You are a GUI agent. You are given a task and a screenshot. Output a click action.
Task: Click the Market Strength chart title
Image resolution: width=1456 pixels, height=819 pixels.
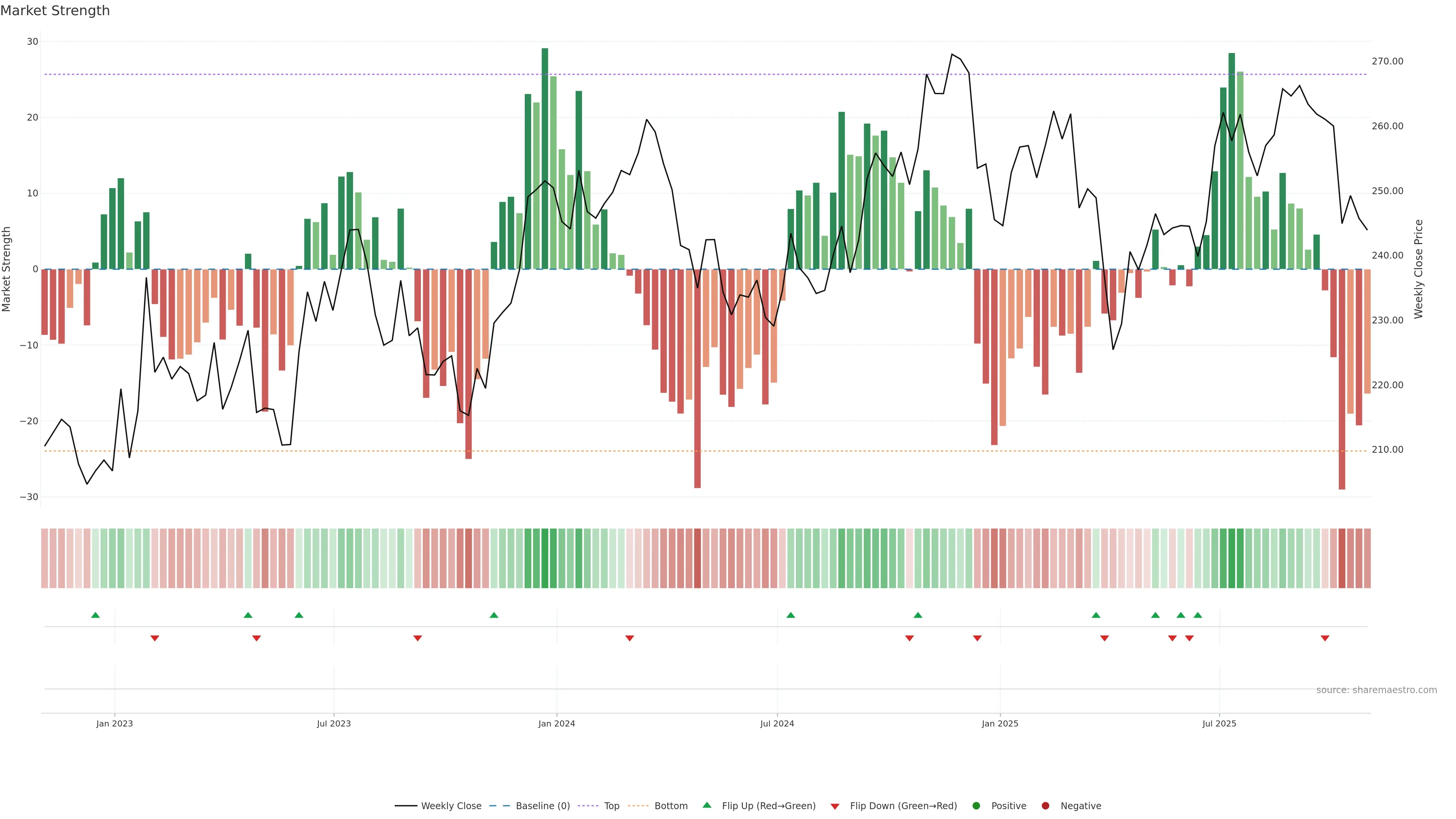[x=55, y=11]
